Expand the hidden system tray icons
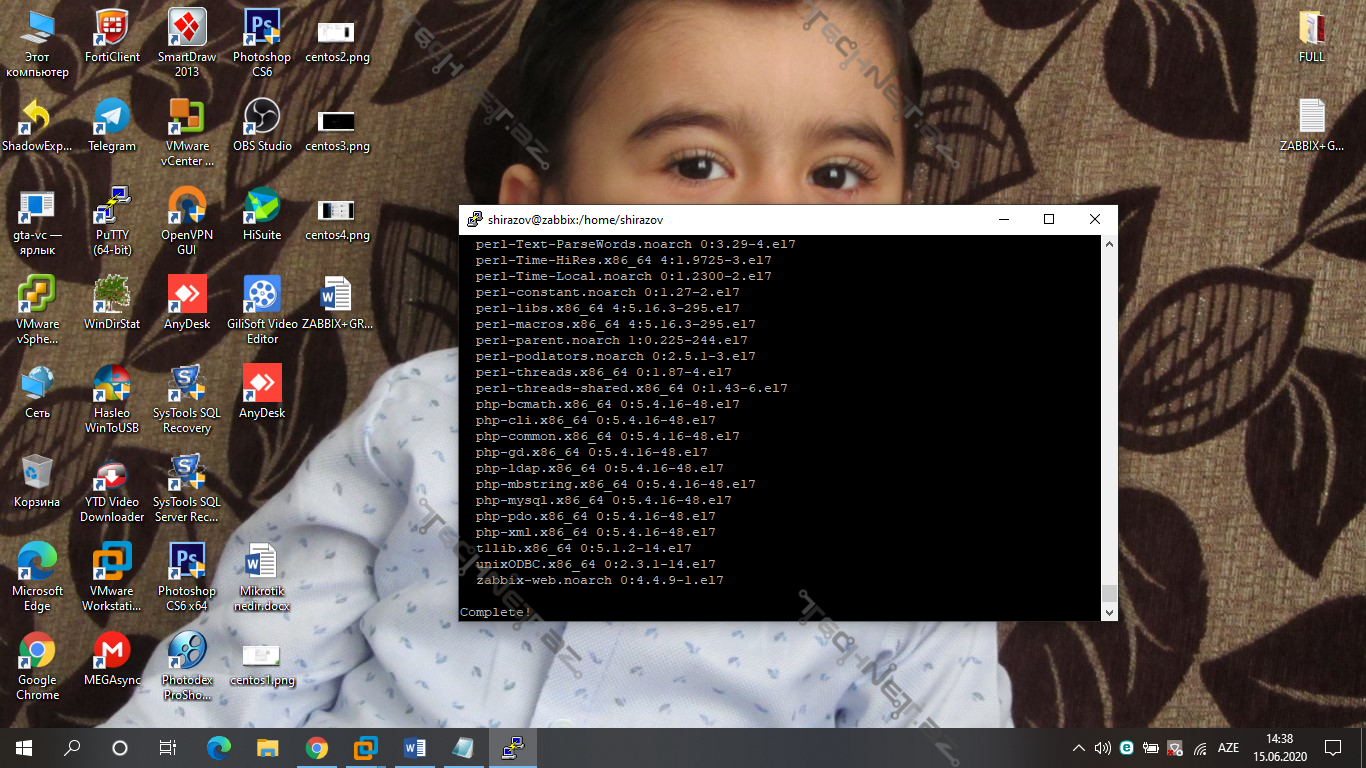The height and width of the screenshot is (768, 1366). 1078,748
